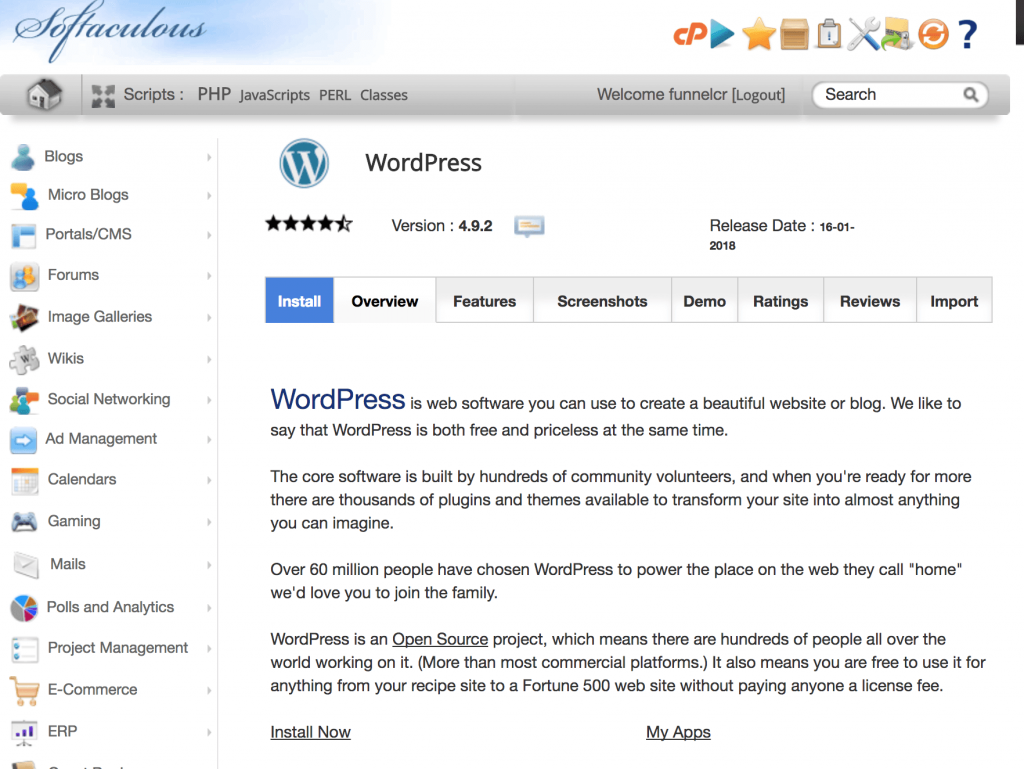Click the Portals/CMS category icon
This screenshot has width=1024, height=769.
click(24, 236)
